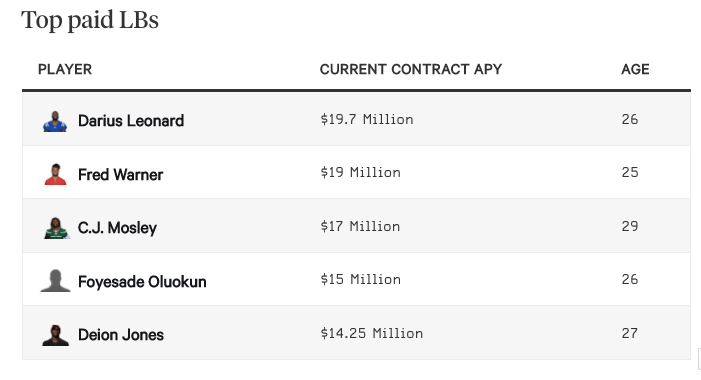This screenshot has height=380, width=701.
Task: Click the $19 Million contract cell
Action: pyautogui.click(x=360, y=173)
